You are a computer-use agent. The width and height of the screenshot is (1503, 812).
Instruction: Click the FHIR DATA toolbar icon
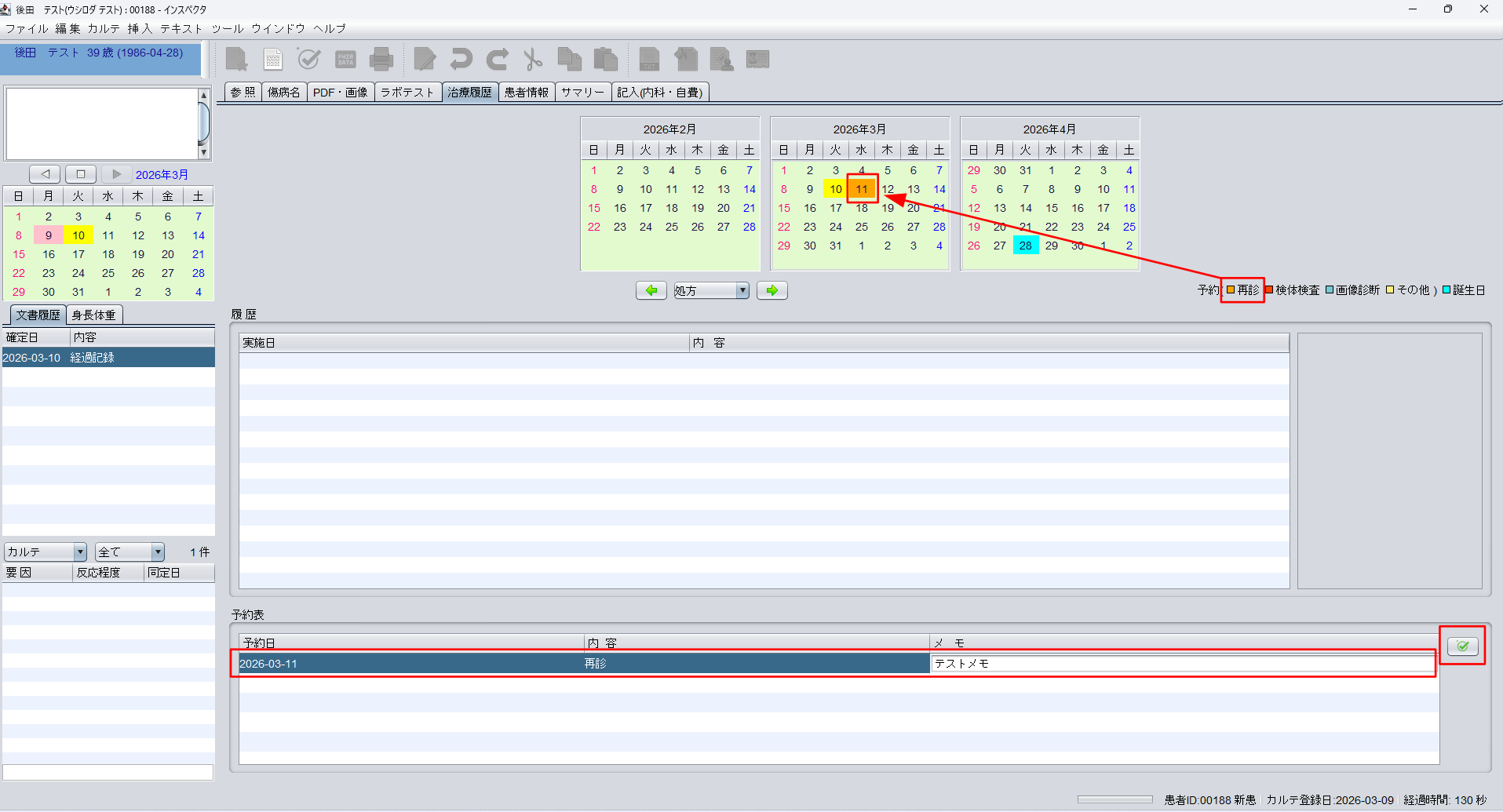pos(345,60)
